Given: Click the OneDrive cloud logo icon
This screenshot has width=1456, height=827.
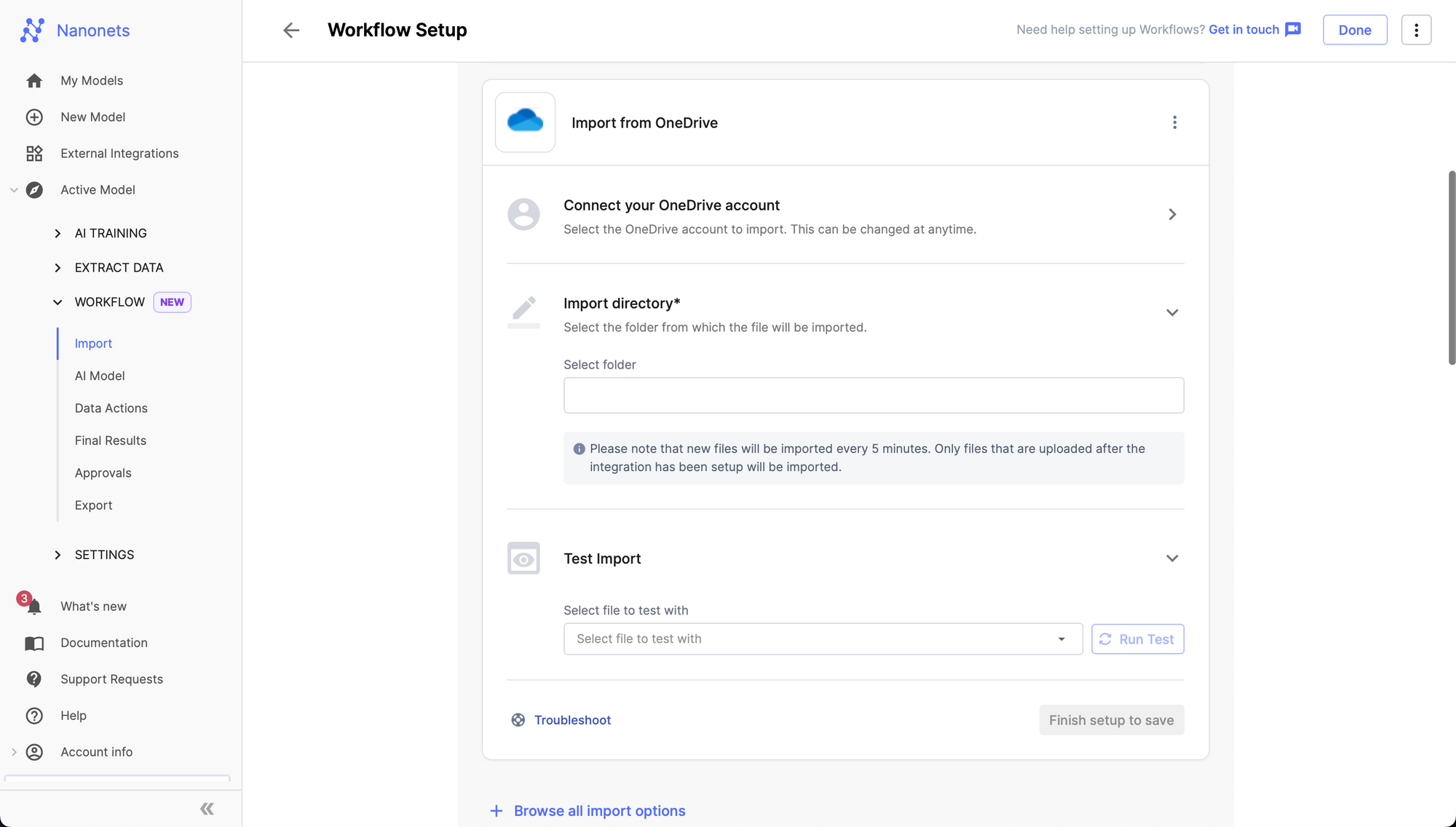Looking at the screenshot, I should (x=525, y=122).
